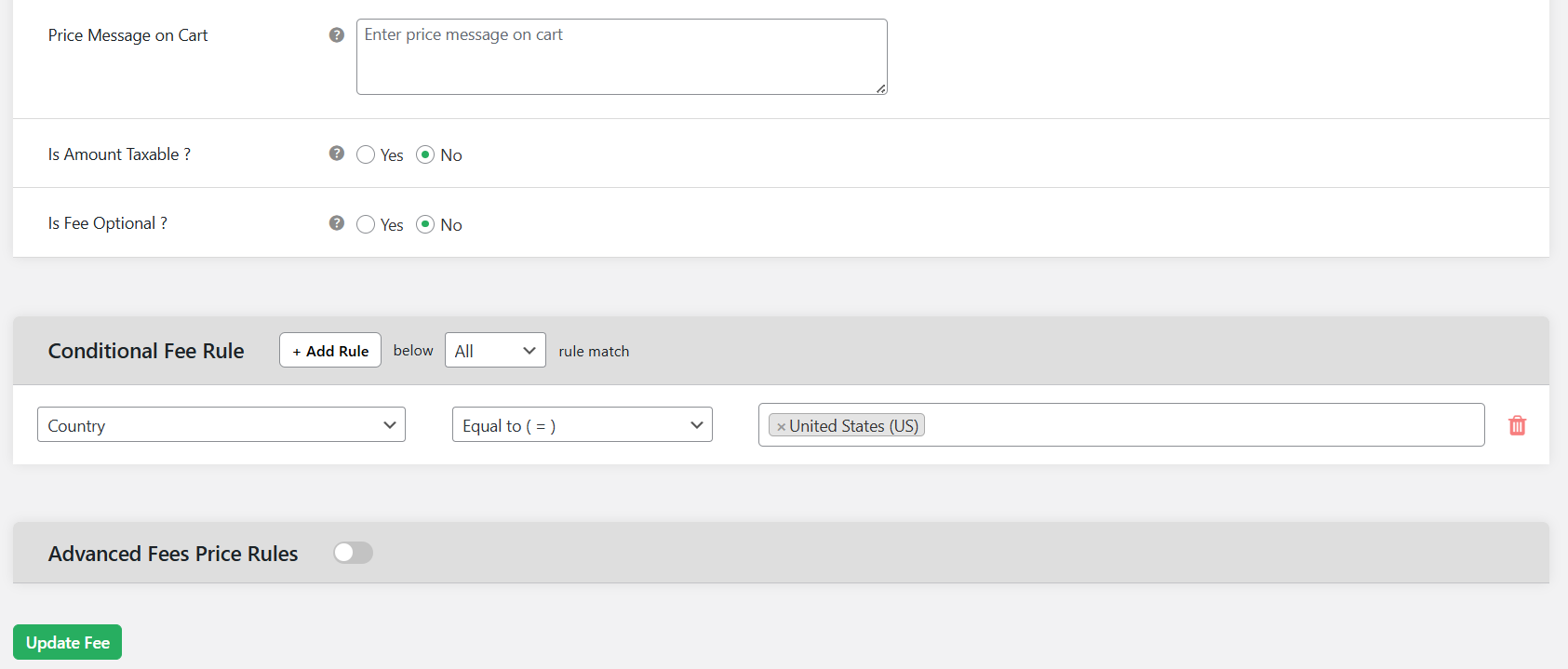Viewport: 1568px width, 669px height.
Task: Select Yes for Is Fee Optional
Action: pyautogui.click(x=366, y=224)
